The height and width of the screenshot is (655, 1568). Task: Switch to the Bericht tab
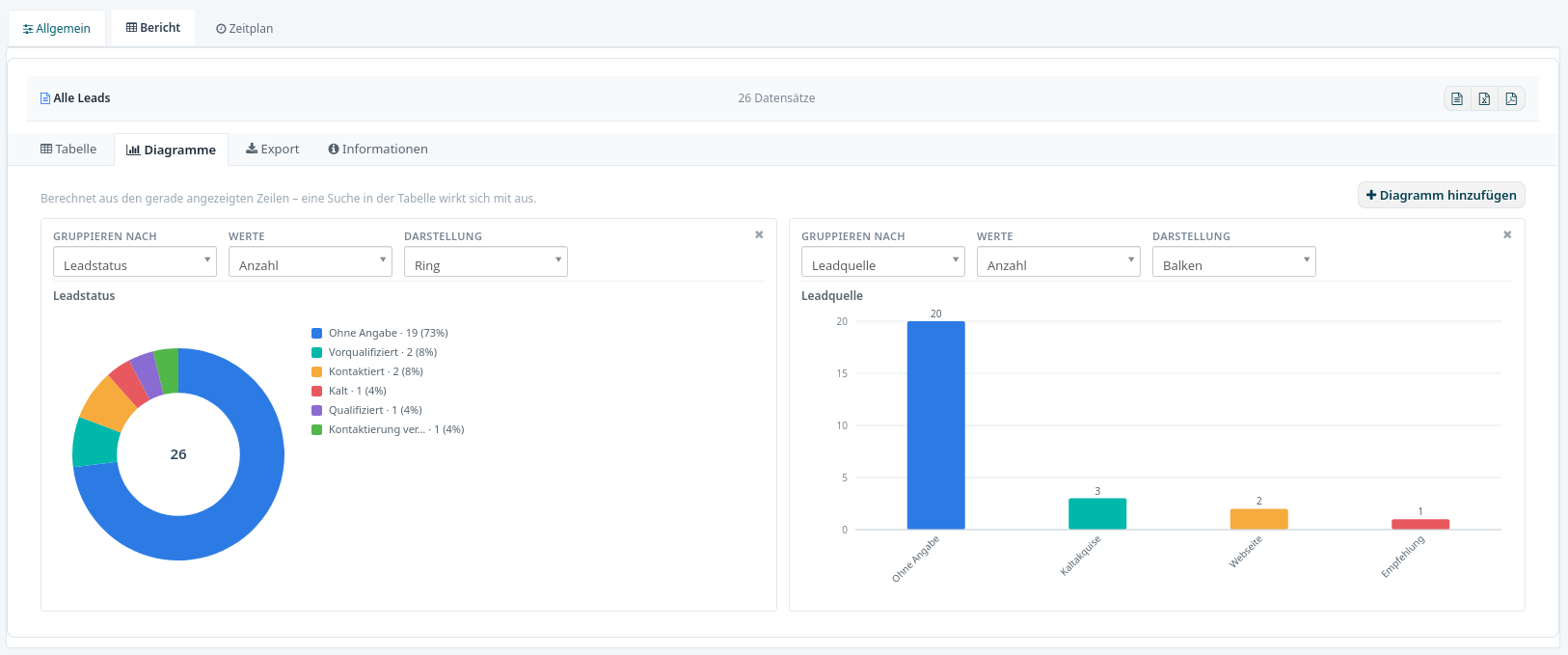(153, 28)
